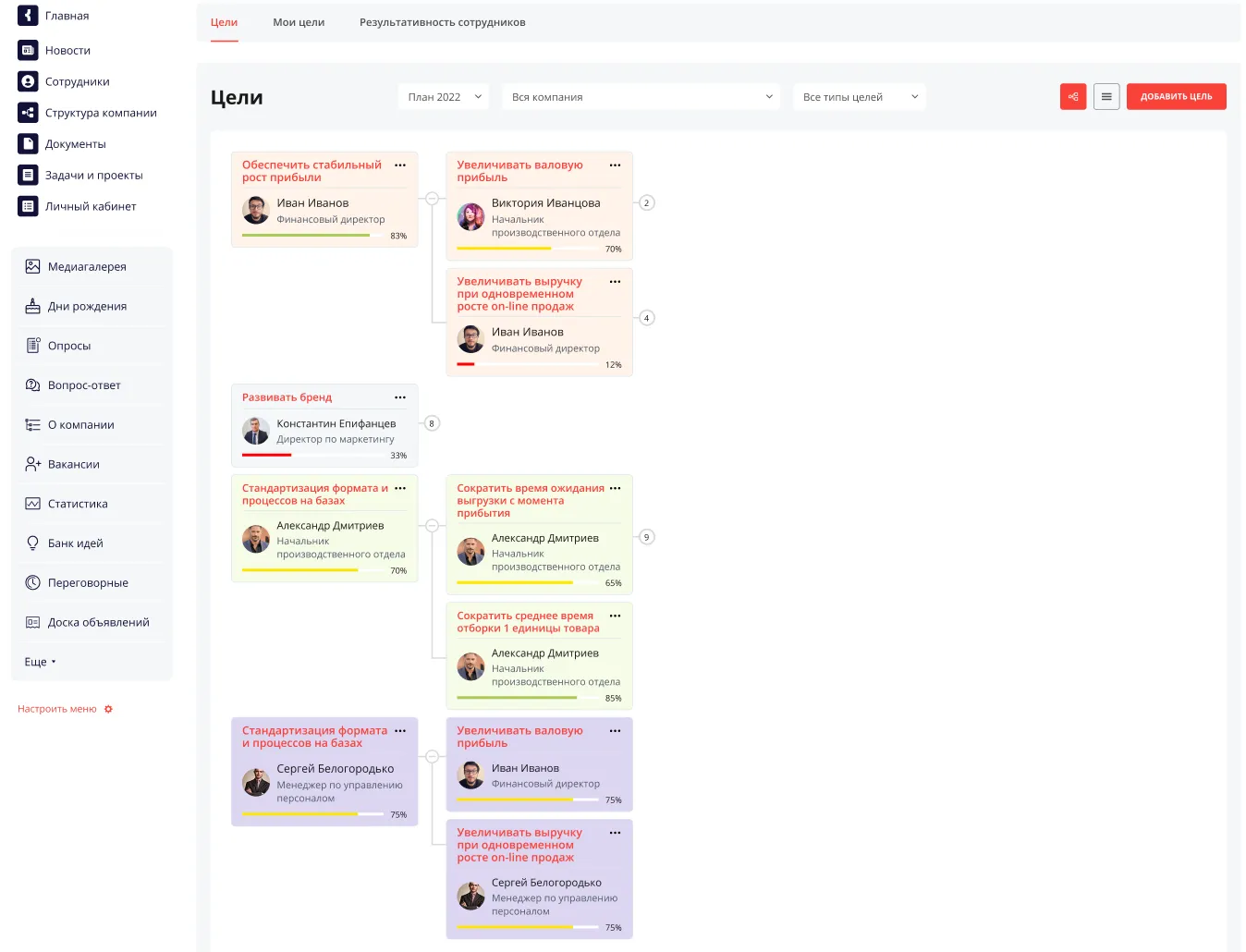Image resolution: width=1246 pixels, height=952 pixels.
Task: Open Банк идей lightbulb icon
Action: click(x=32, y=543)
